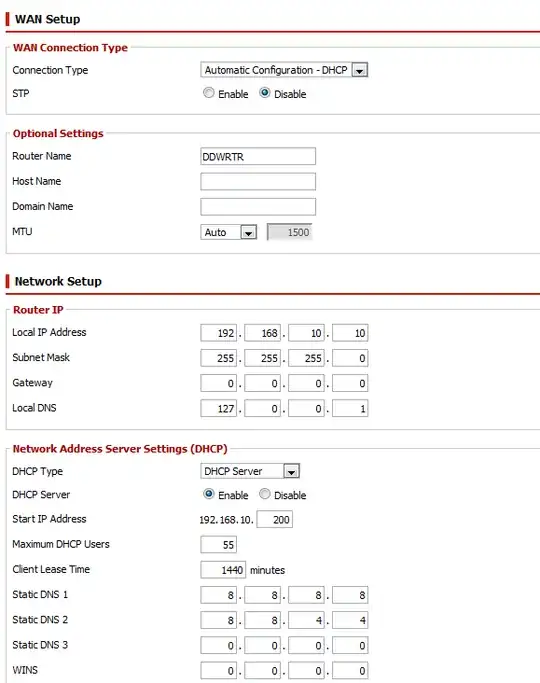Click the WAN Connection Type section title
The width and height of the screenshot is (540, 683).
[x=70, y=47]
